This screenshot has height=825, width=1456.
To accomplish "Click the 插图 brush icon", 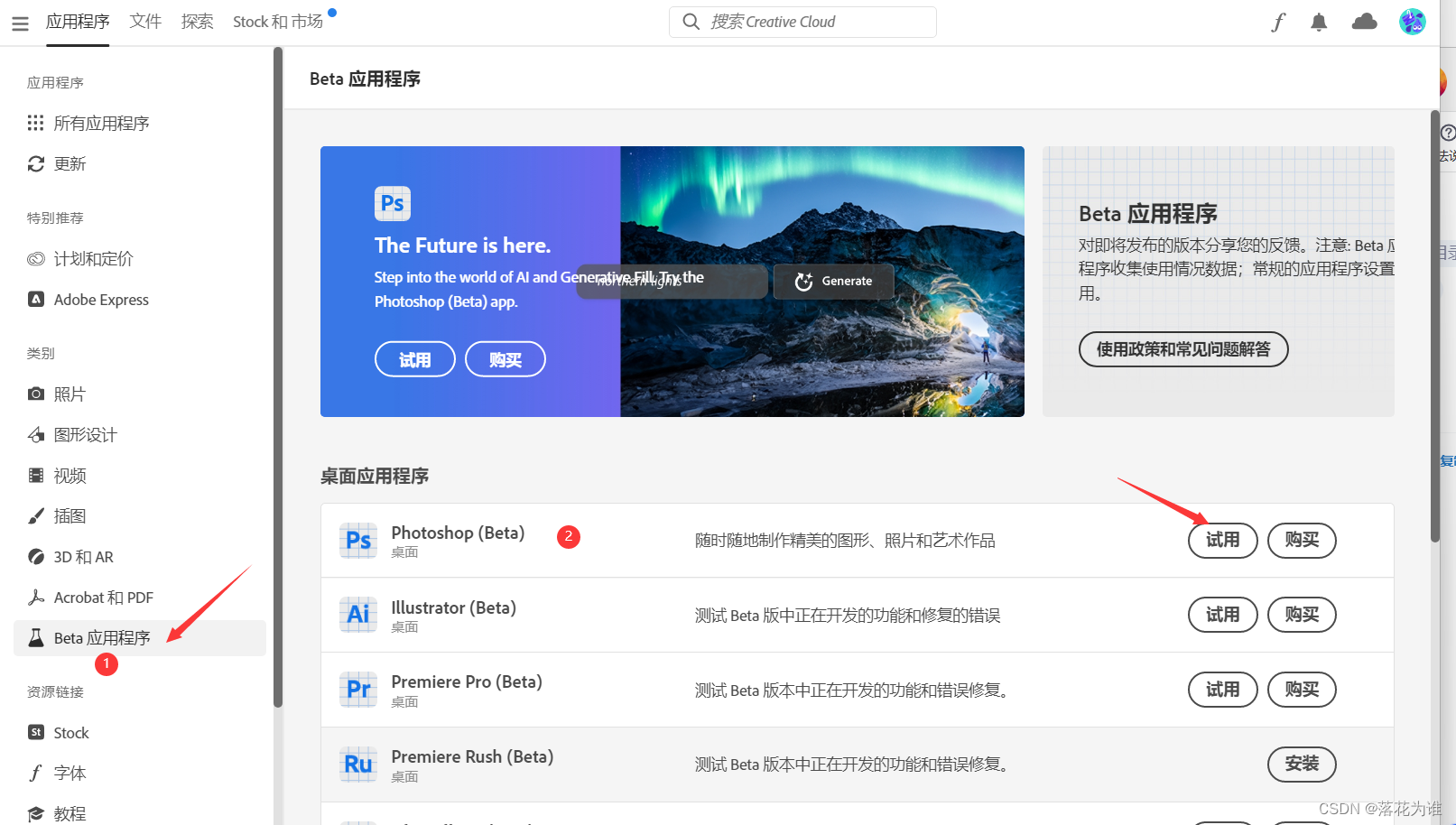I will click(x=36, y=515).
